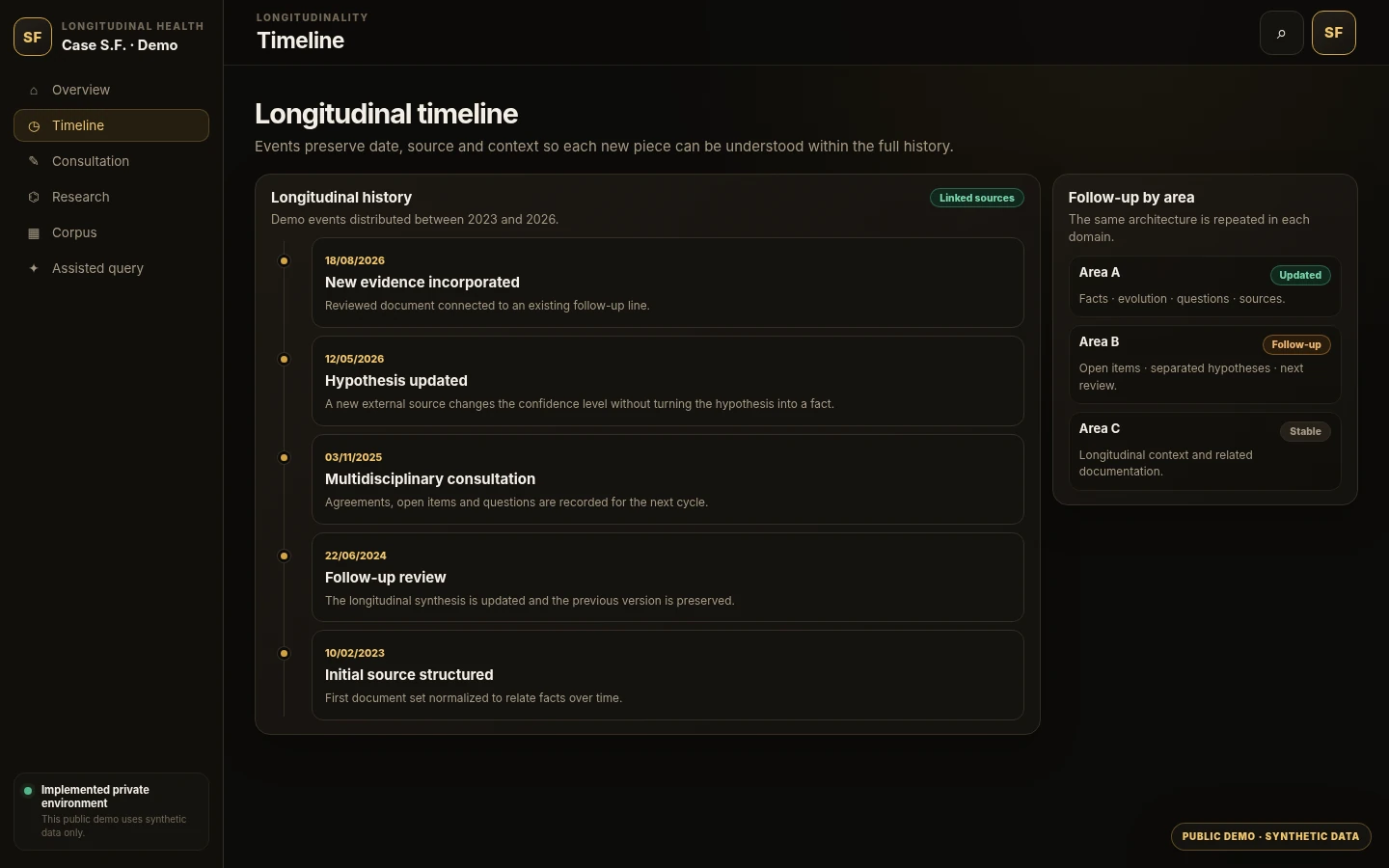Click the Linked sources badge
Image resolution: width=1389 pixels, height=868 pixels.
[x=977, y=198]
